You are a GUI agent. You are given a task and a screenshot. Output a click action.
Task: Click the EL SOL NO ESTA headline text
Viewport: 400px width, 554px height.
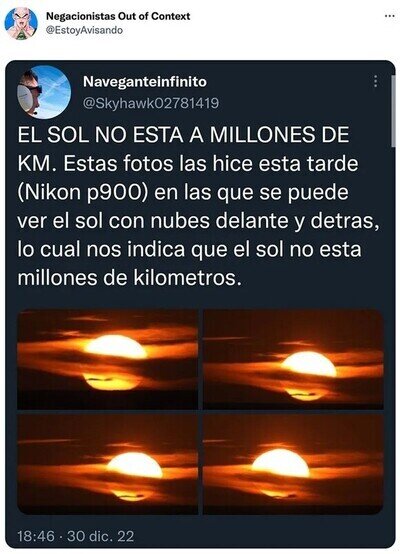(x=100, y=135)
